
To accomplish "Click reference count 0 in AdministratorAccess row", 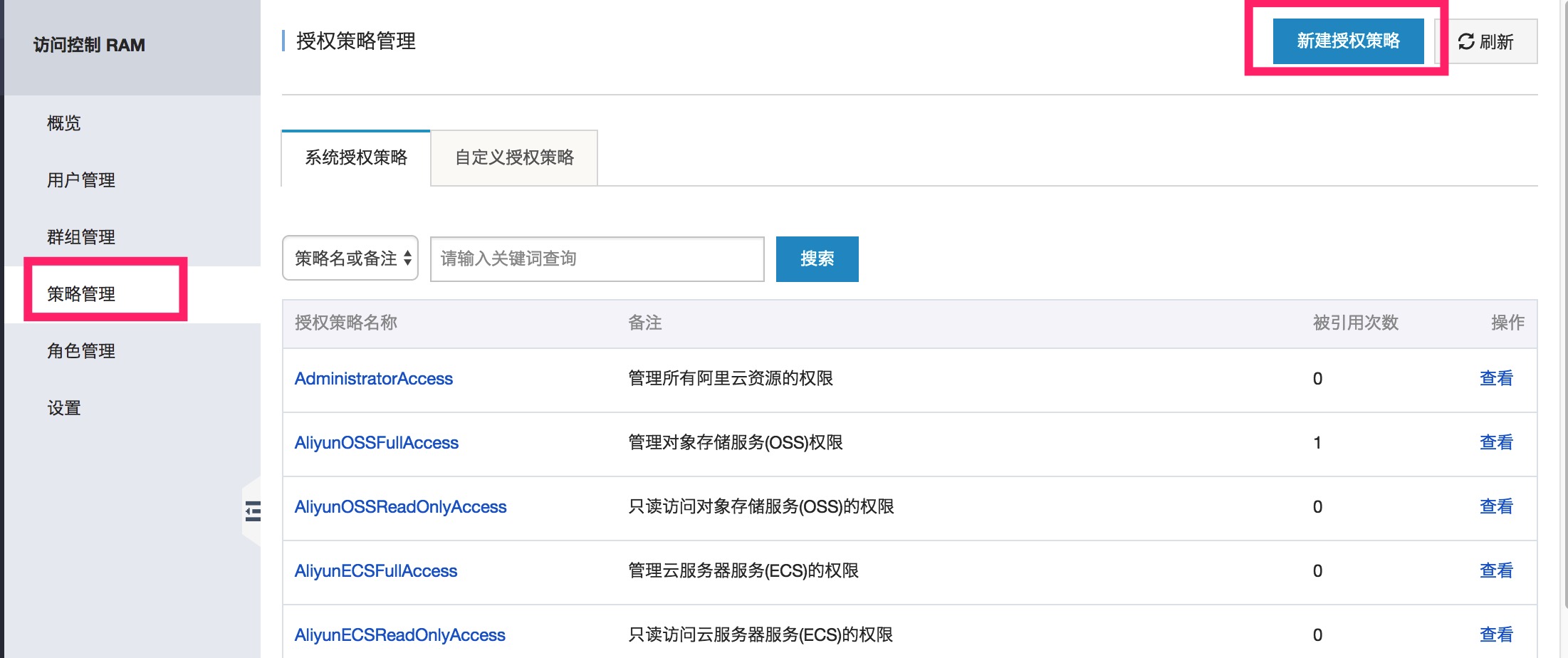I will coord(1317,379).
